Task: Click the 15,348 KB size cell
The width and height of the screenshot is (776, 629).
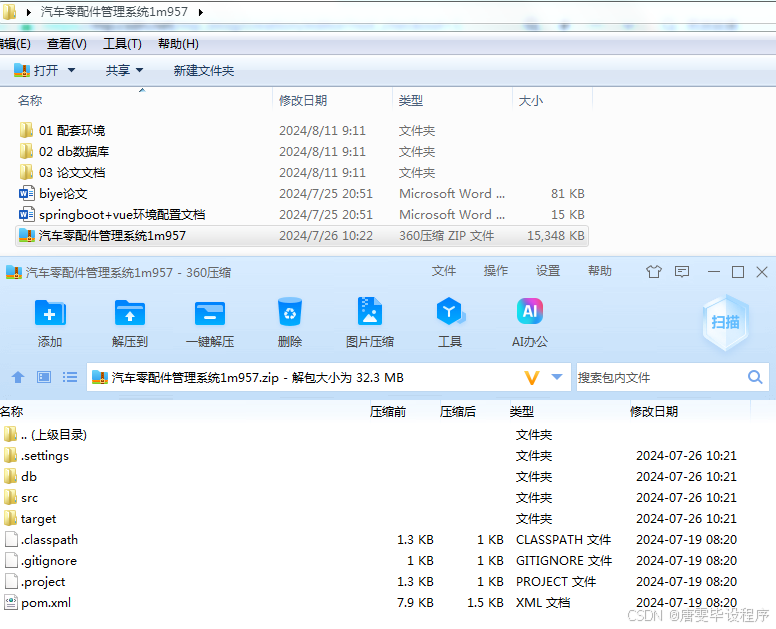Action: [x=556, y=236]
